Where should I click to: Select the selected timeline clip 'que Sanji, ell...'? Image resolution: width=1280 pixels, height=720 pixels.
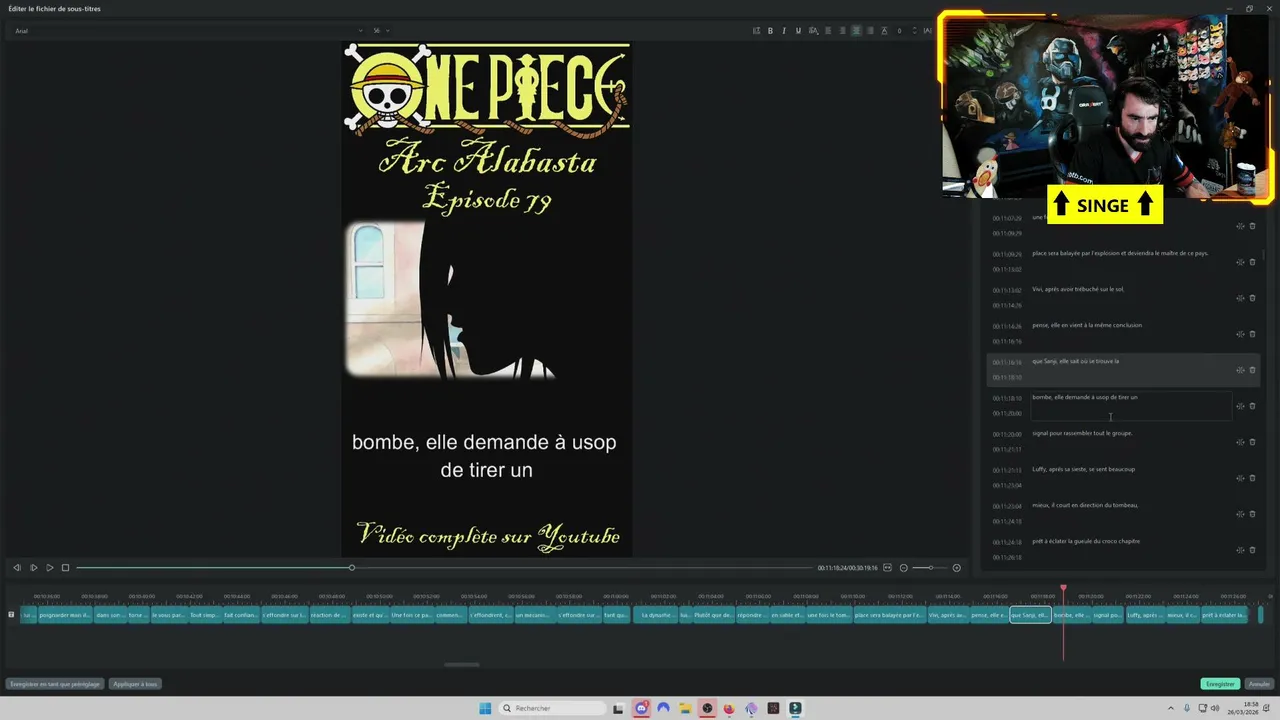[1030, 615]
